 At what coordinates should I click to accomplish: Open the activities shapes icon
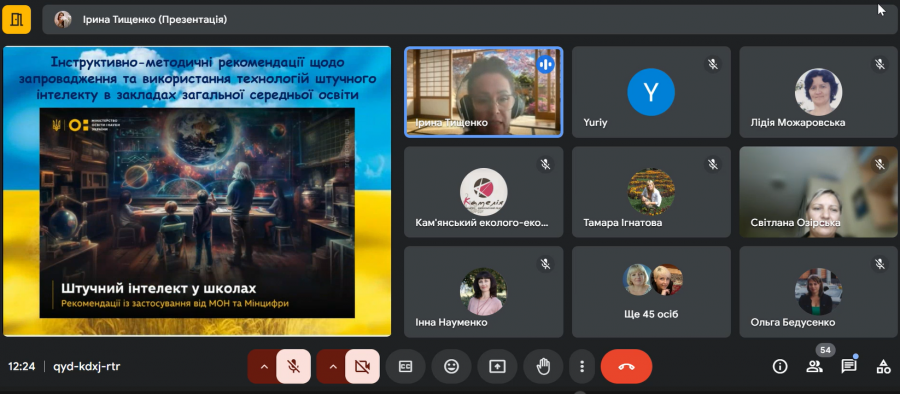[883, 366]
